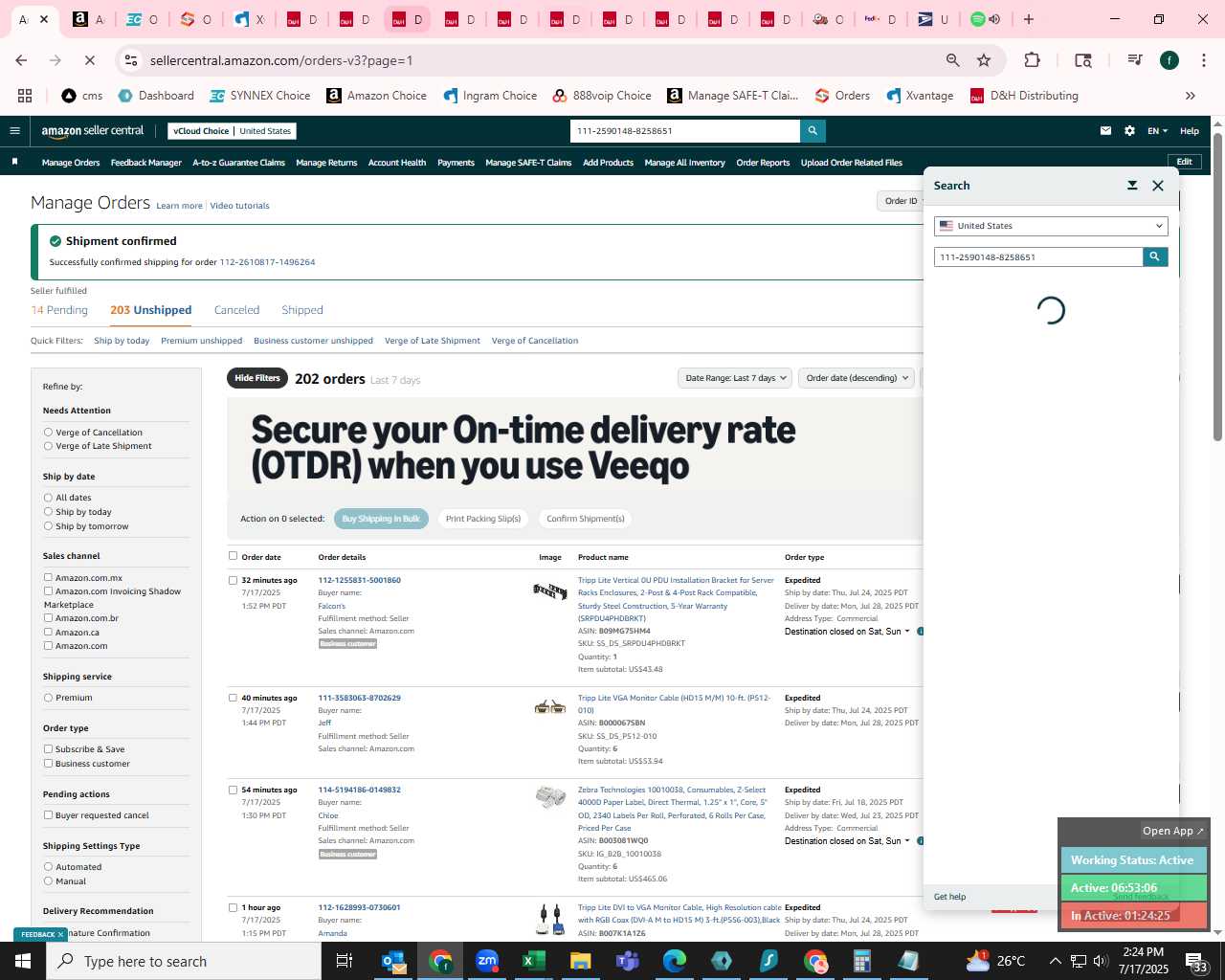Open the hamburger menu in Seller Central
This screenshot has height=980, width=1225.
(x=14, y=131)
